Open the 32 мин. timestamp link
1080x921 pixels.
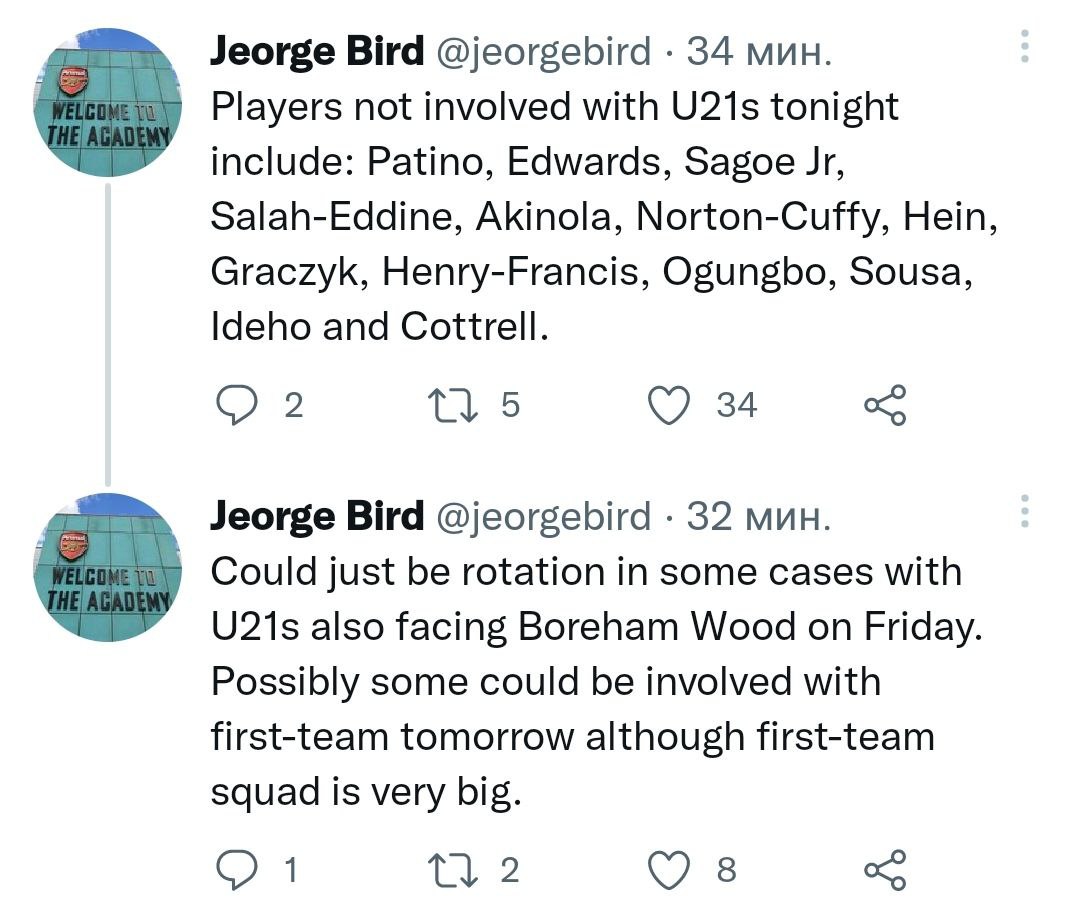759,516
